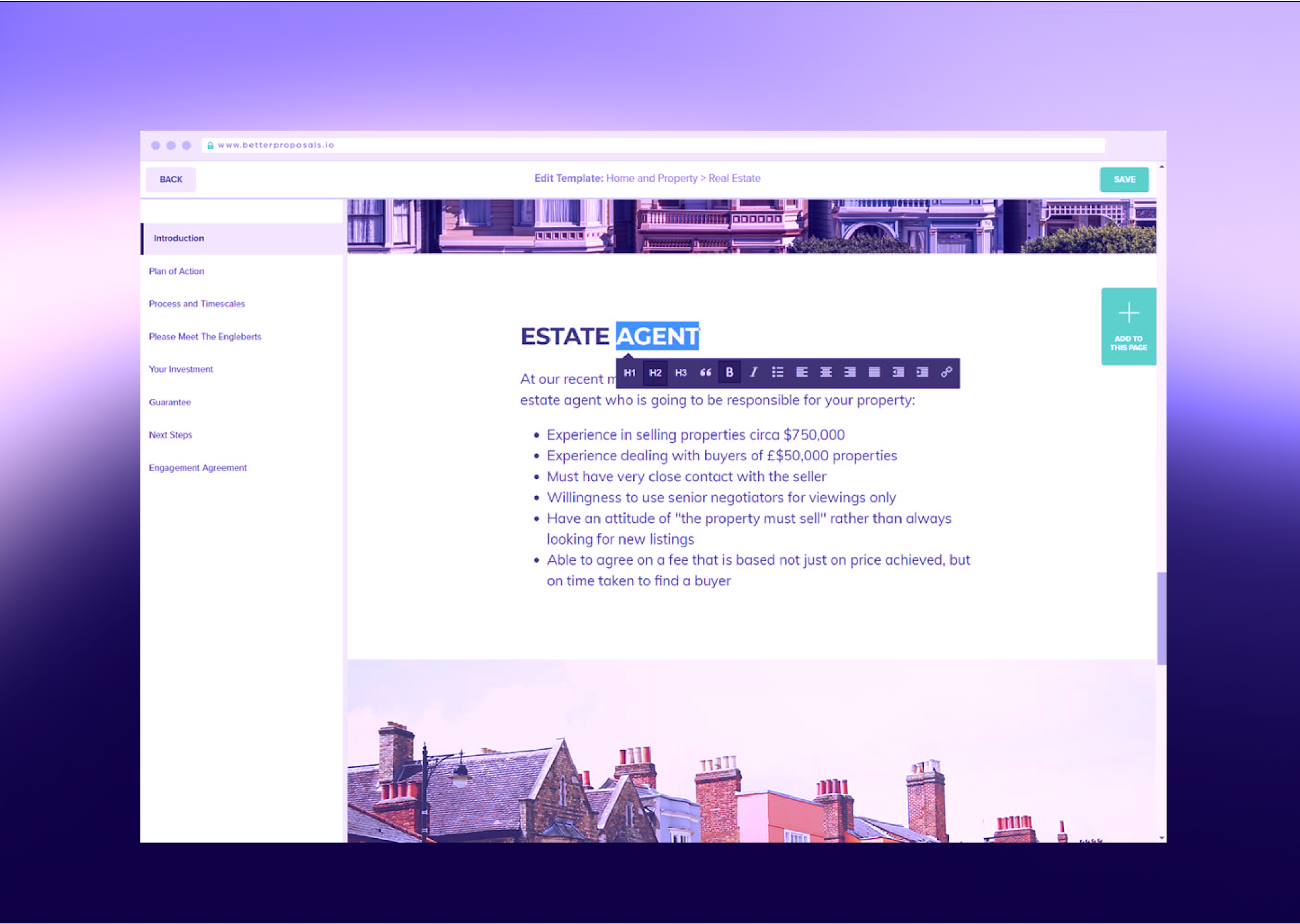Image resolution: width=1300 pixels, height=924 pixels.
Task: Justify the text
Action: click(874, 373)
